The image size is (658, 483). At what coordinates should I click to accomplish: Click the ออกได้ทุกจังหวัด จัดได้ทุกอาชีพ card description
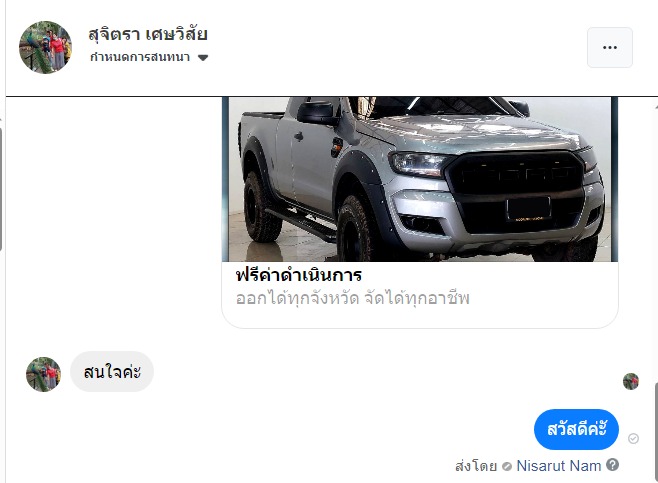click(352, 298)
